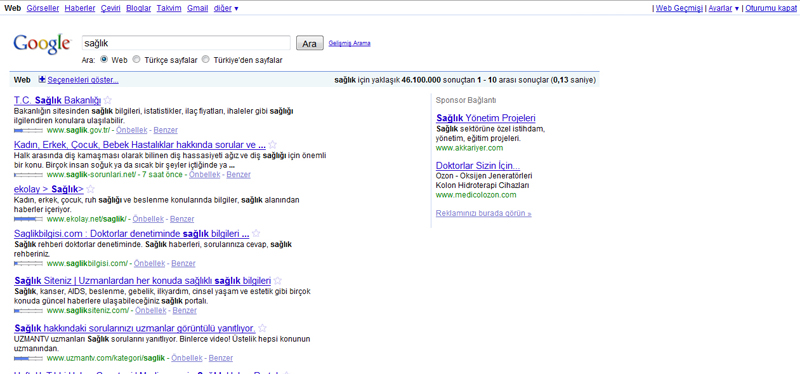Click Web in the top navigation bar
Image resolution: width=800 pixels, height=374 pixels.
13,8
